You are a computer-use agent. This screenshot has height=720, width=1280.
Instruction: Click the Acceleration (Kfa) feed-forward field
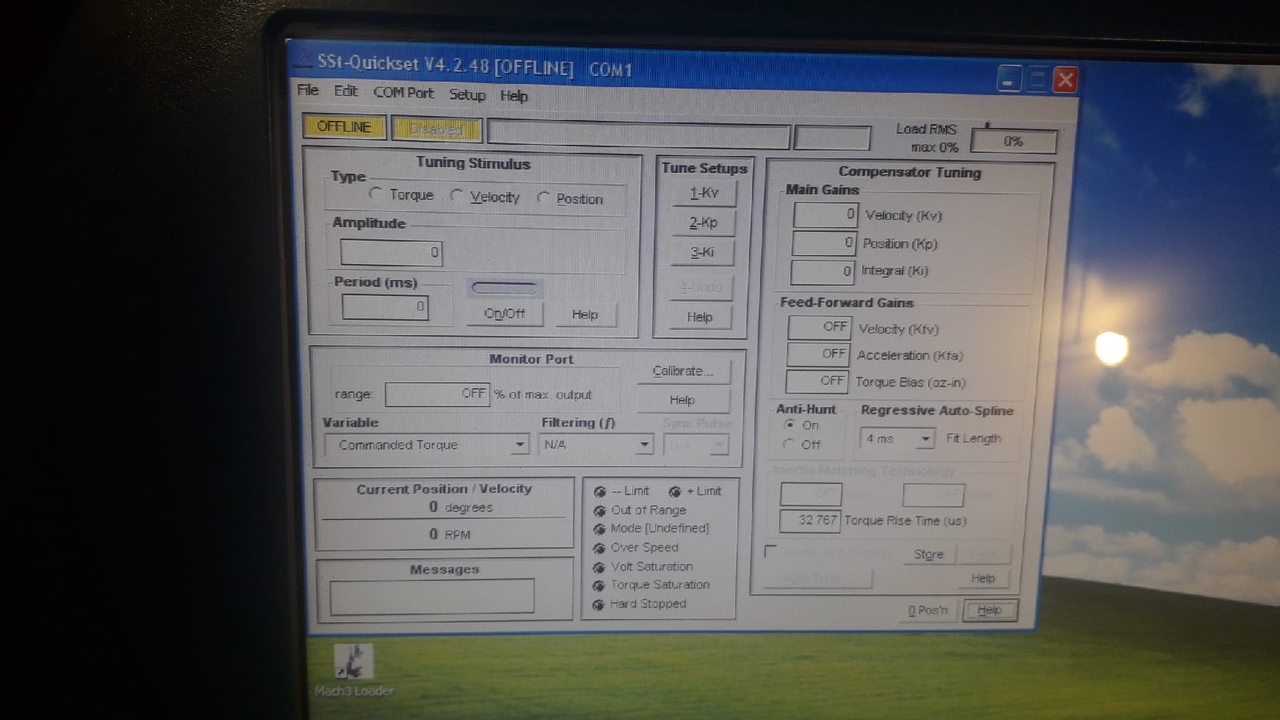[x=818, y=354]
